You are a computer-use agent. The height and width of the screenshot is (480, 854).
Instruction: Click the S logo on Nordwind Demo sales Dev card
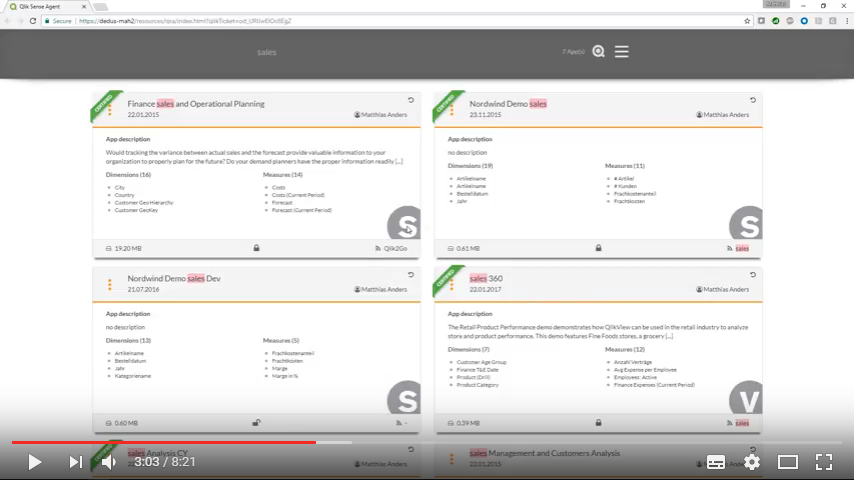pyautogui.click(x=404, y=397)
